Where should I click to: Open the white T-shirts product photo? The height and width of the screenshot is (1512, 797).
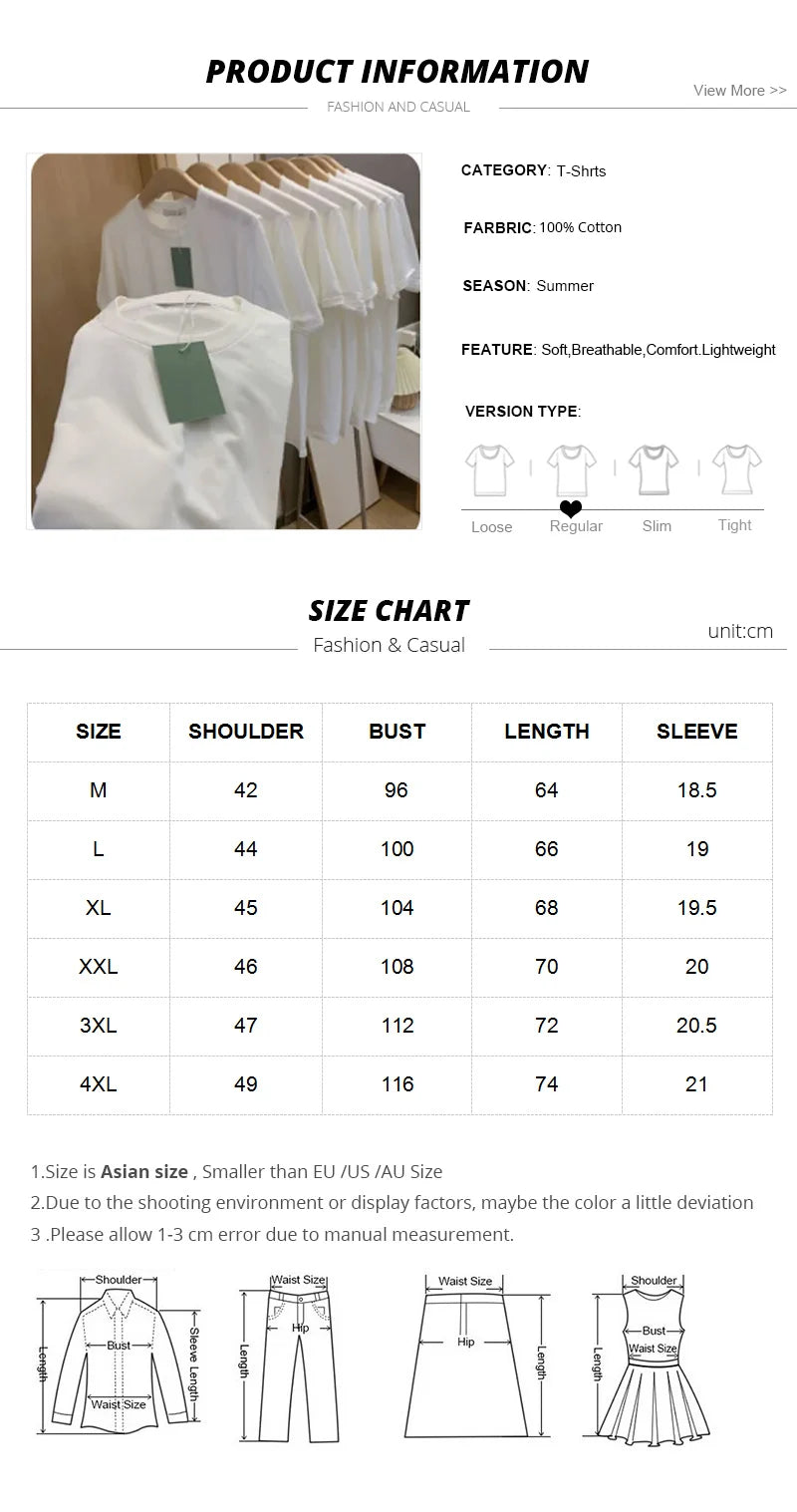(224, 341)
